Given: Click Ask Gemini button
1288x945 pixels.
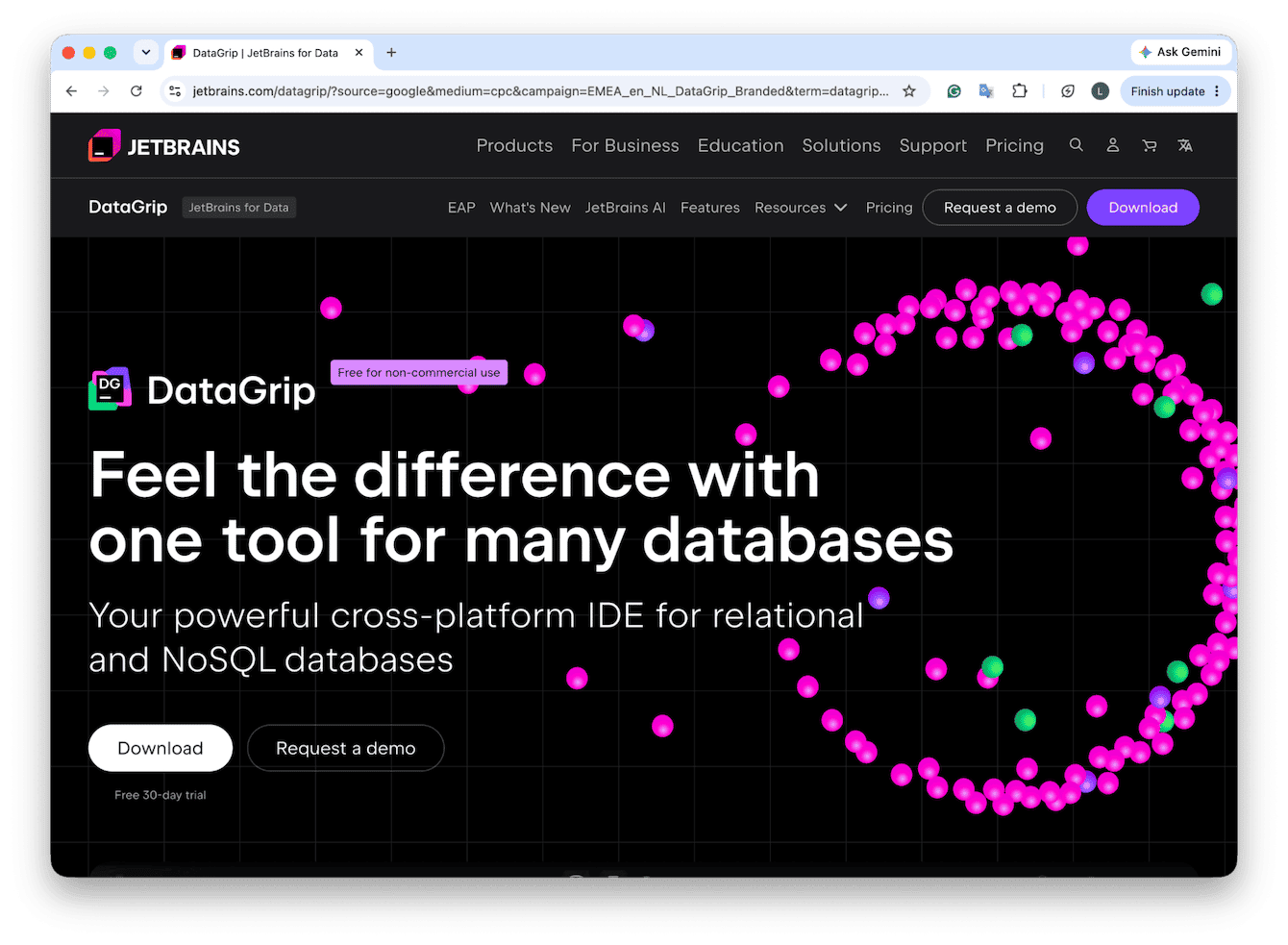Looking at the screenshot, I should [1179, 52].
